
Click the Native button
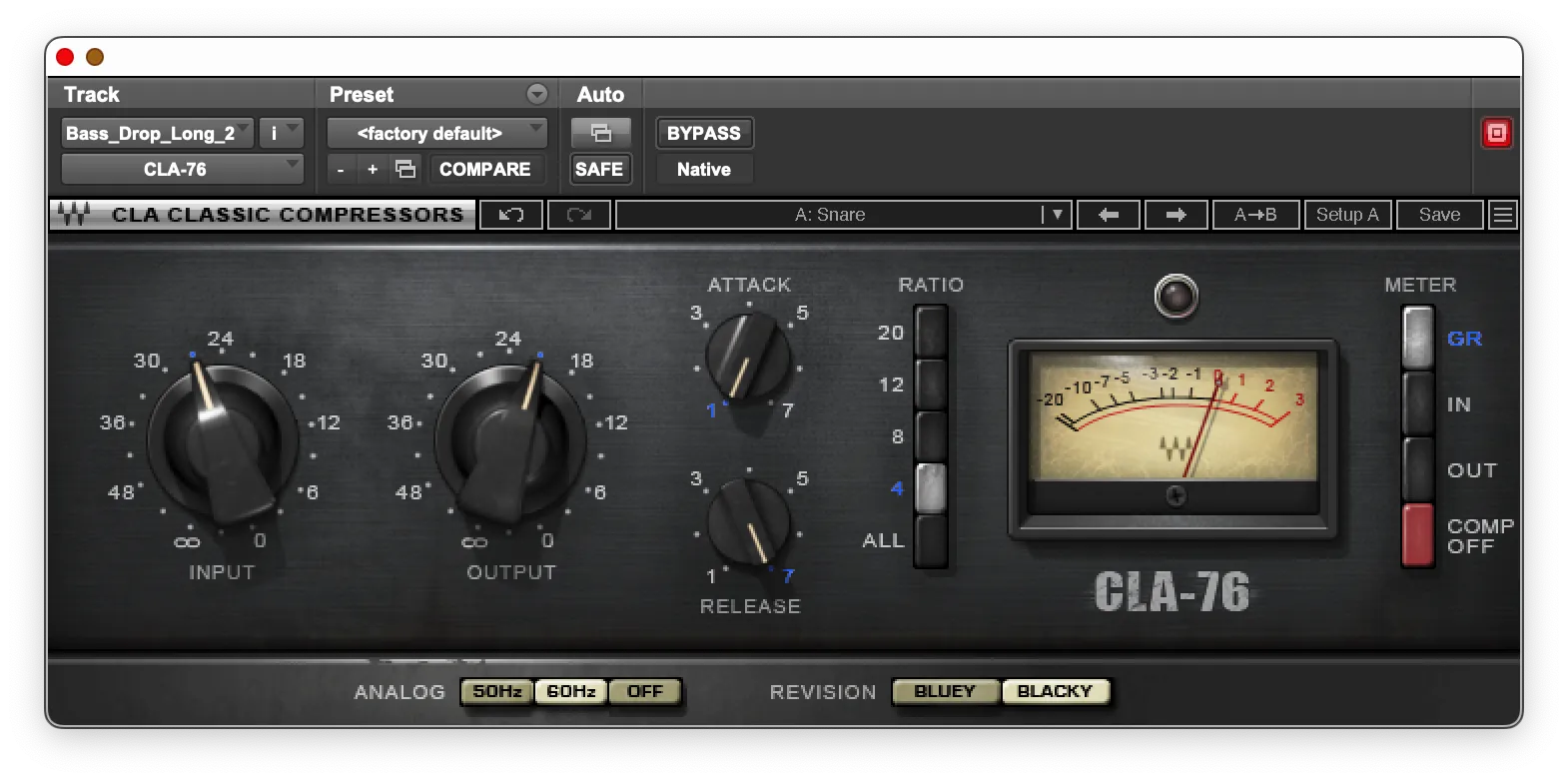tap(704, 169)
